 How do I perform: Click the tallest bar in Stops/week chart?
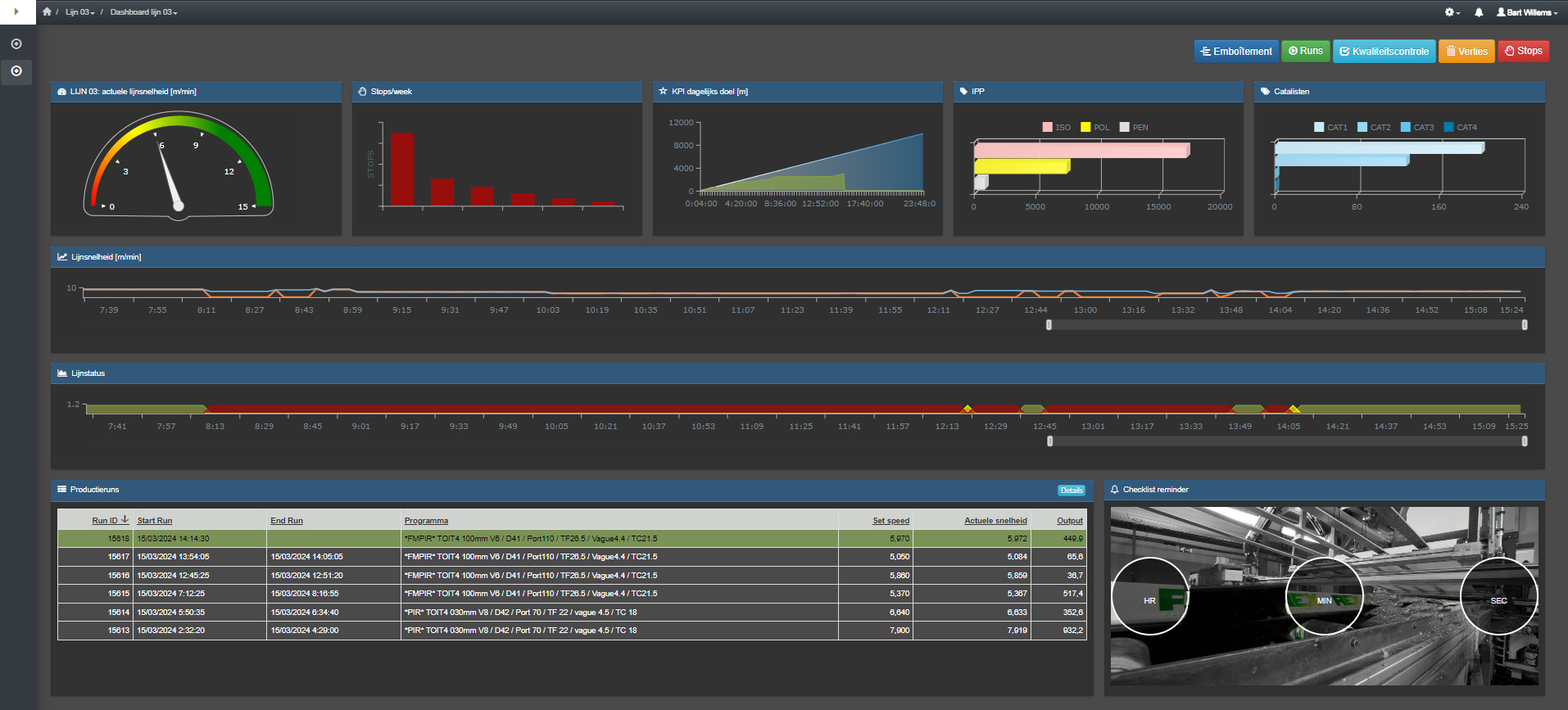(402, 170)
